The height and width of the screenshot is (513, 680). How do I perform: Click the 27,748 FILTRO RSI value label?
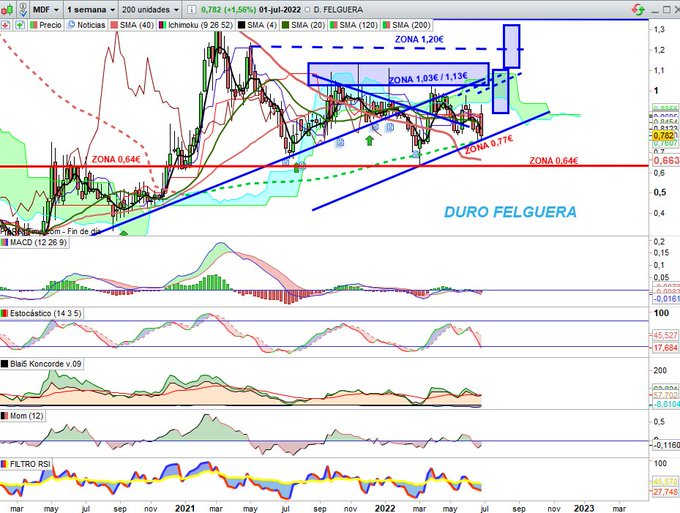tap(664, 492)
